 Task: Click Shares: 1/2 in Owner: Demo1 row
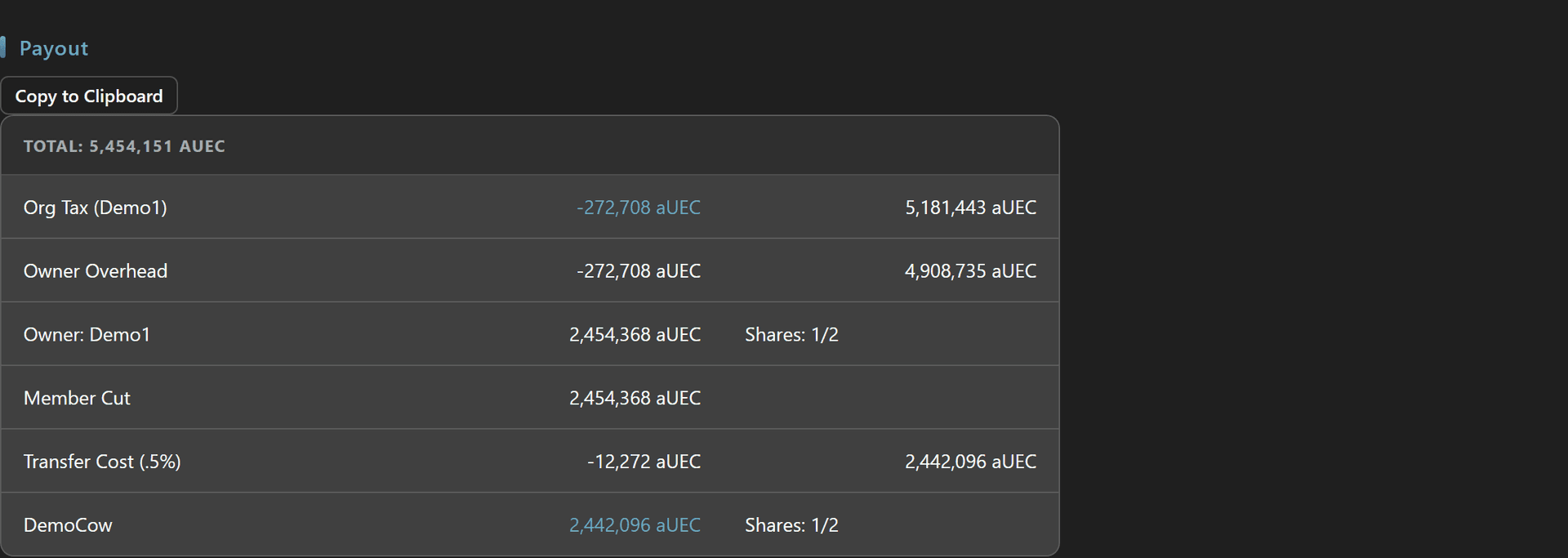click(x=791, y=335)
